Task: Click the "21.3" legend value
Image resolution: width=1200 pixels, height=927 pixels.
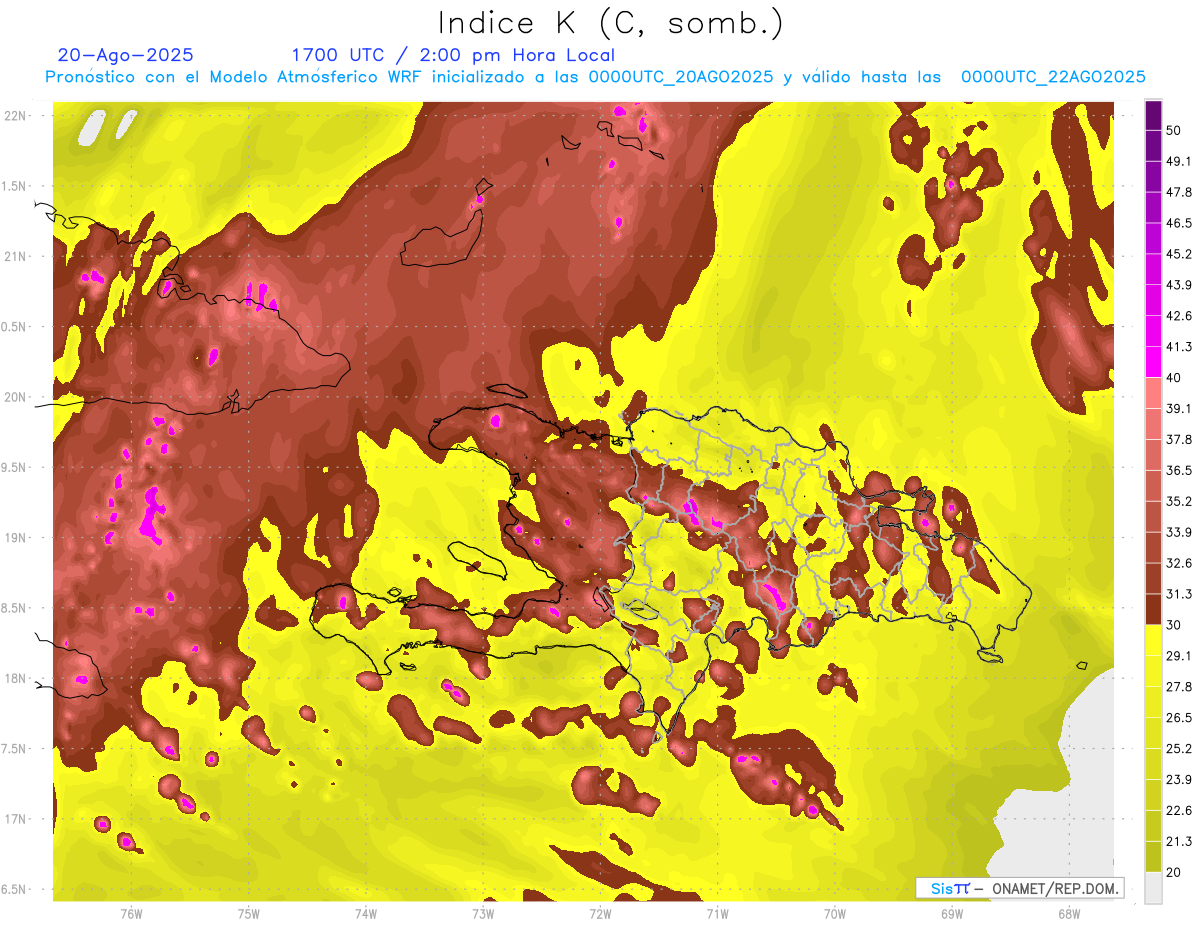Action: tap(1179, 841)
